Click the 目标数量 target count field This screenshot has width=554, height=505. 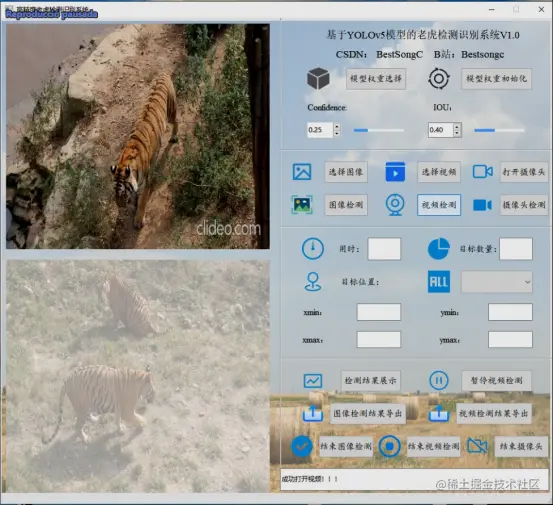click(515, 249)
